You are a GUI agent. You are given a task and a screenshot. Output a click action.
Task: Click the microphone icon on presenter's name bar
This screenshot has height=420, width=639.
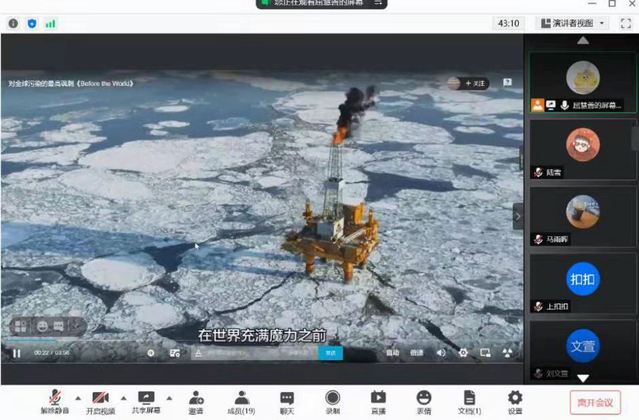tap(565, 106)
